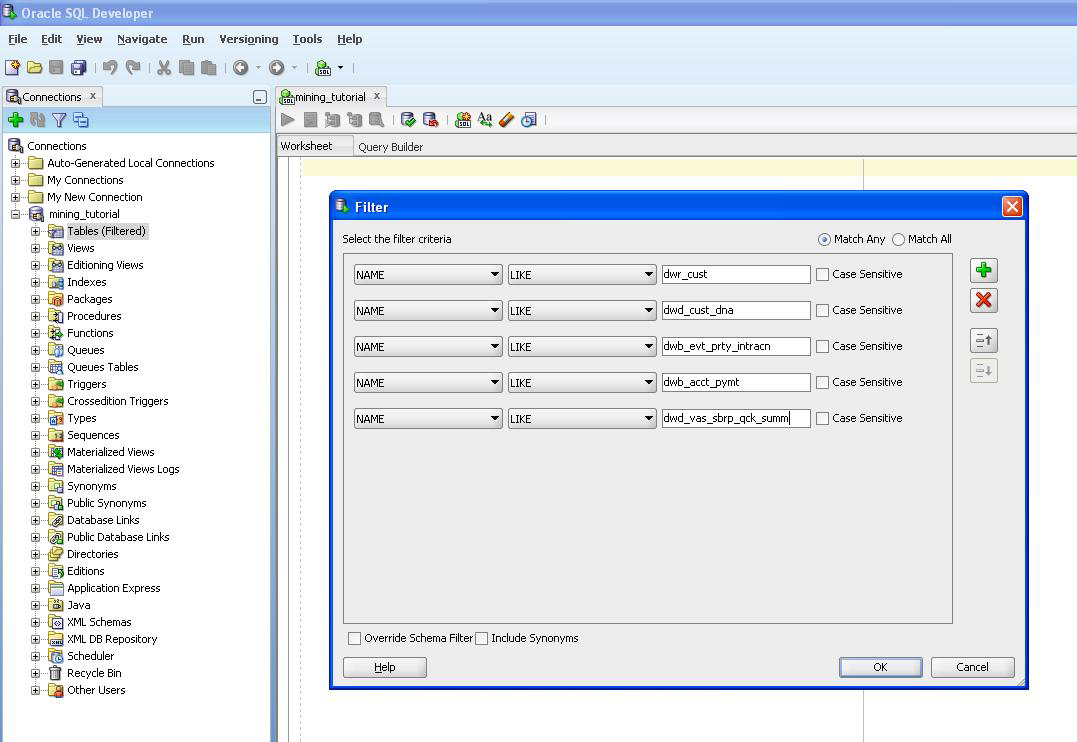The image size is (1077, 742).
Task: Check the Override Schema Filter checkbox
Action: (354, 638)
